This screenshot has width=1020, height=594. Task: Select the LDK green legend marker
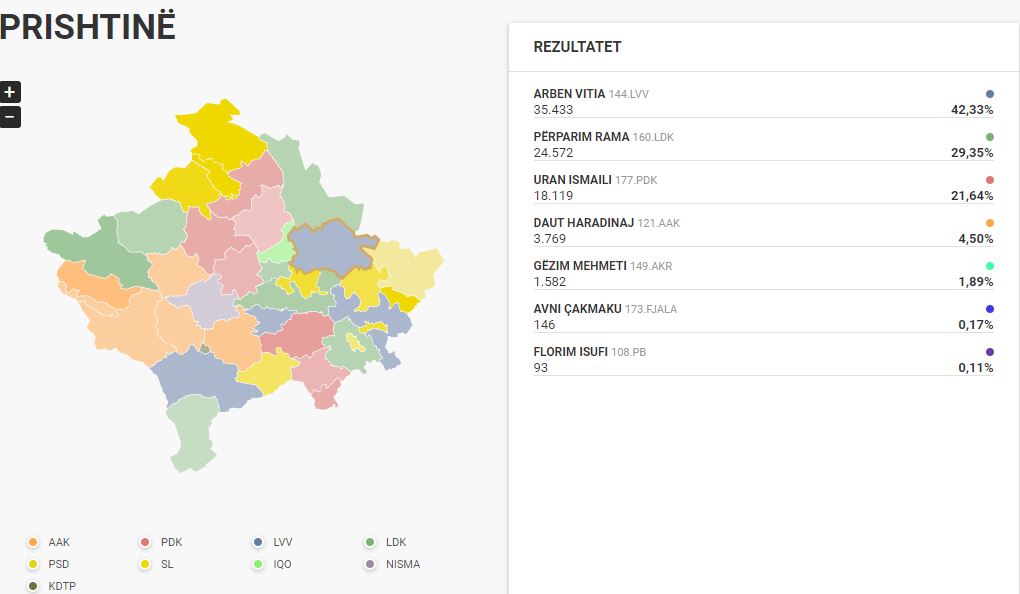[x=370, y=542]
